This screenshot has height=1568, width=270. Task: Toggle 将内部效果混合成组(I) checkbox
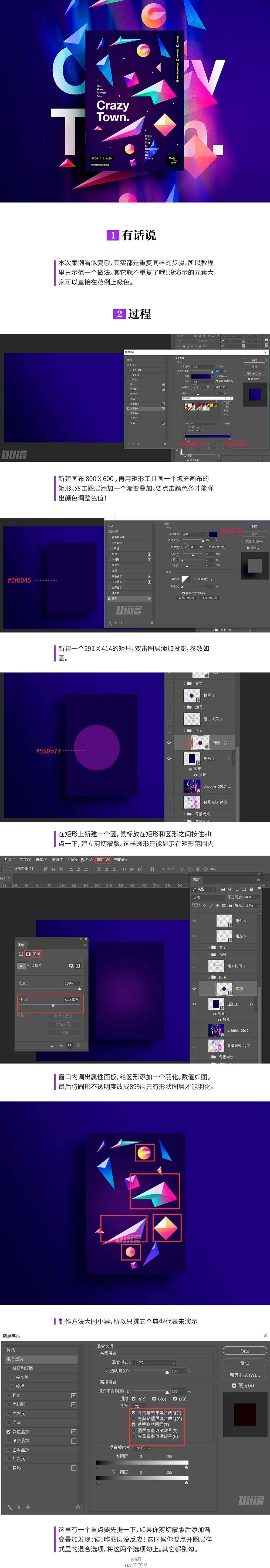click(134, 1413)
